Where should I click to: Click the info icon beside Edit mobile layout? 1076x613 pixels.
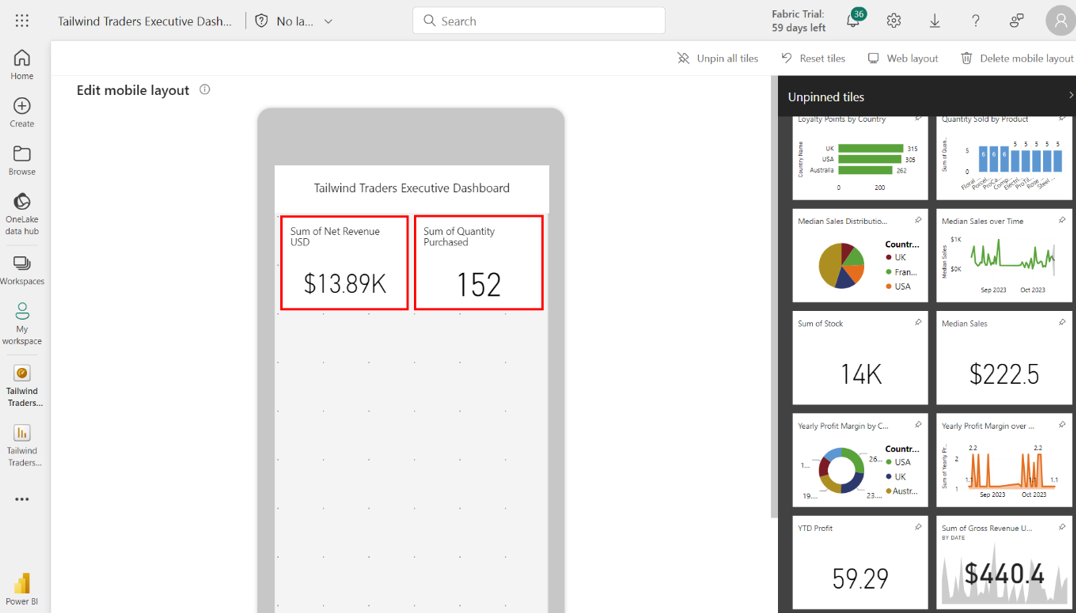coord(205,90)
